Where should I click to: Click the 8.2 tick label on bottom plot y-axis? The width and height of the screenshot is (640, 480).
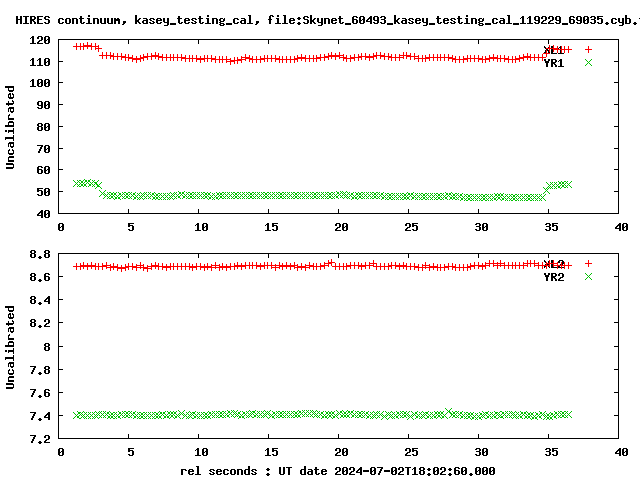[40, 323]
